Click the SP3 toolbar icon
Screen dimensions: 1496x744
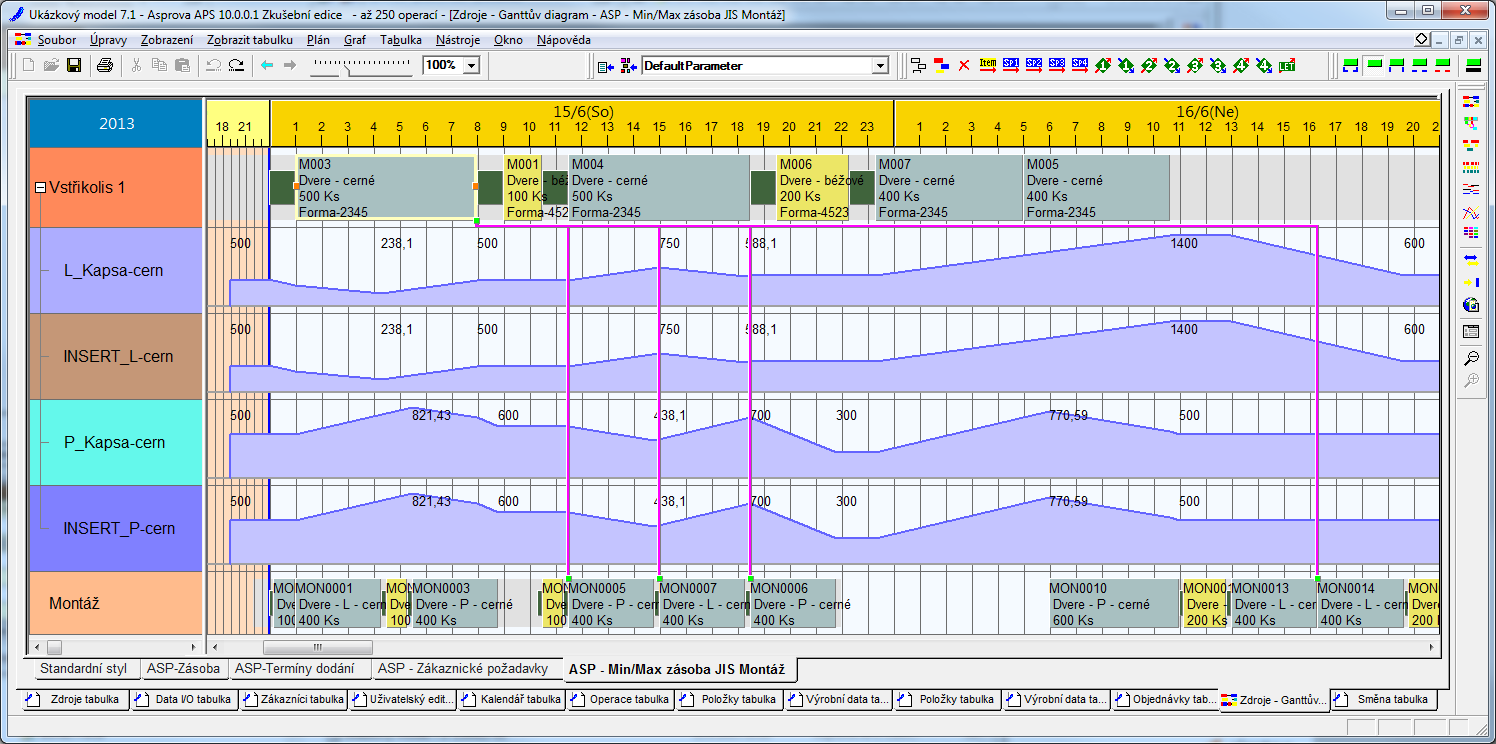pyautogui.click(x=1057, y=65)
